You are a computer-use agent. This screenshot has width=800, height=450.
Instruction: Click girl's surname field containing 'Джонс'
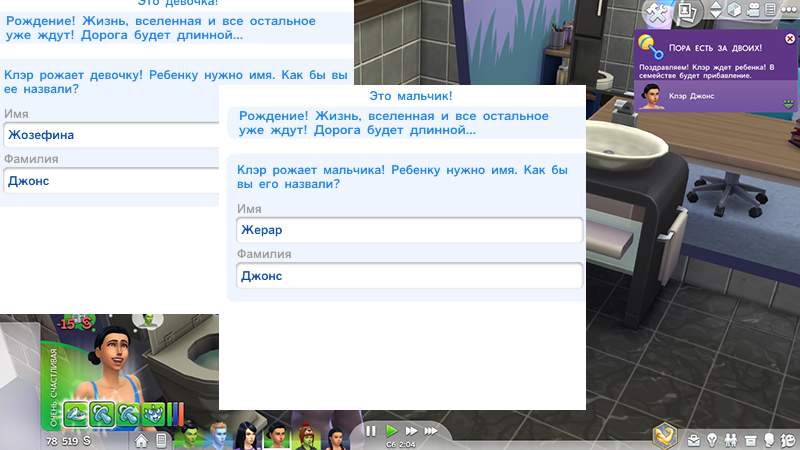[x=111, y=181]
